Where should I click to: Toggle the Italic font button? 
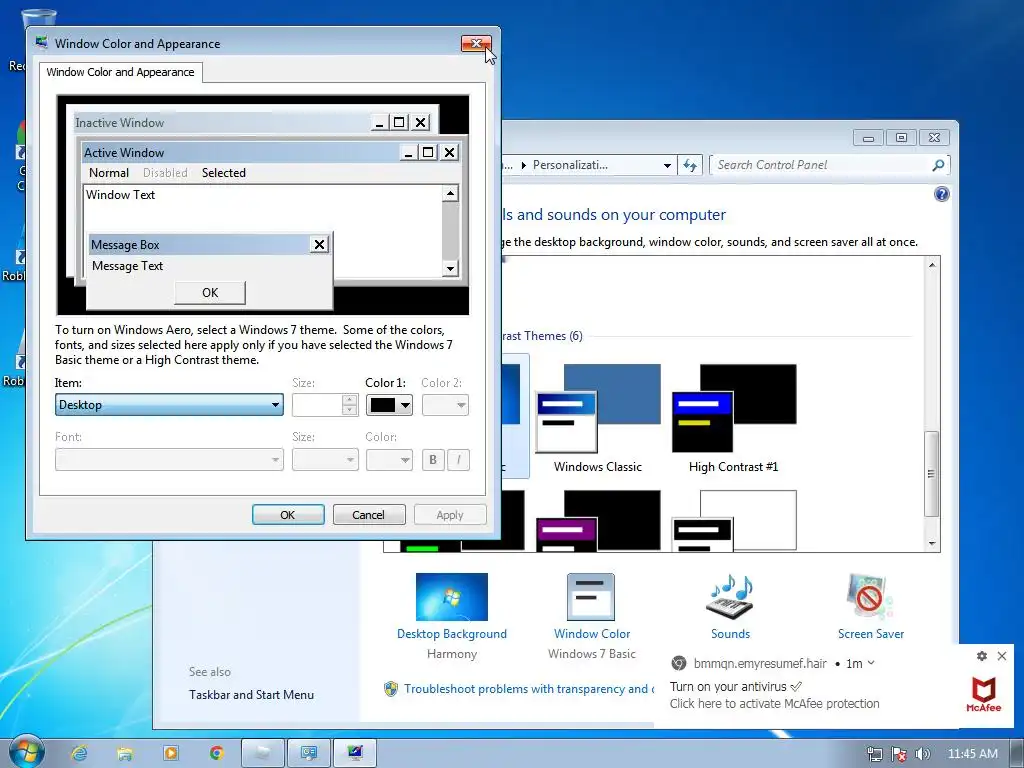[x=458, y=460]
